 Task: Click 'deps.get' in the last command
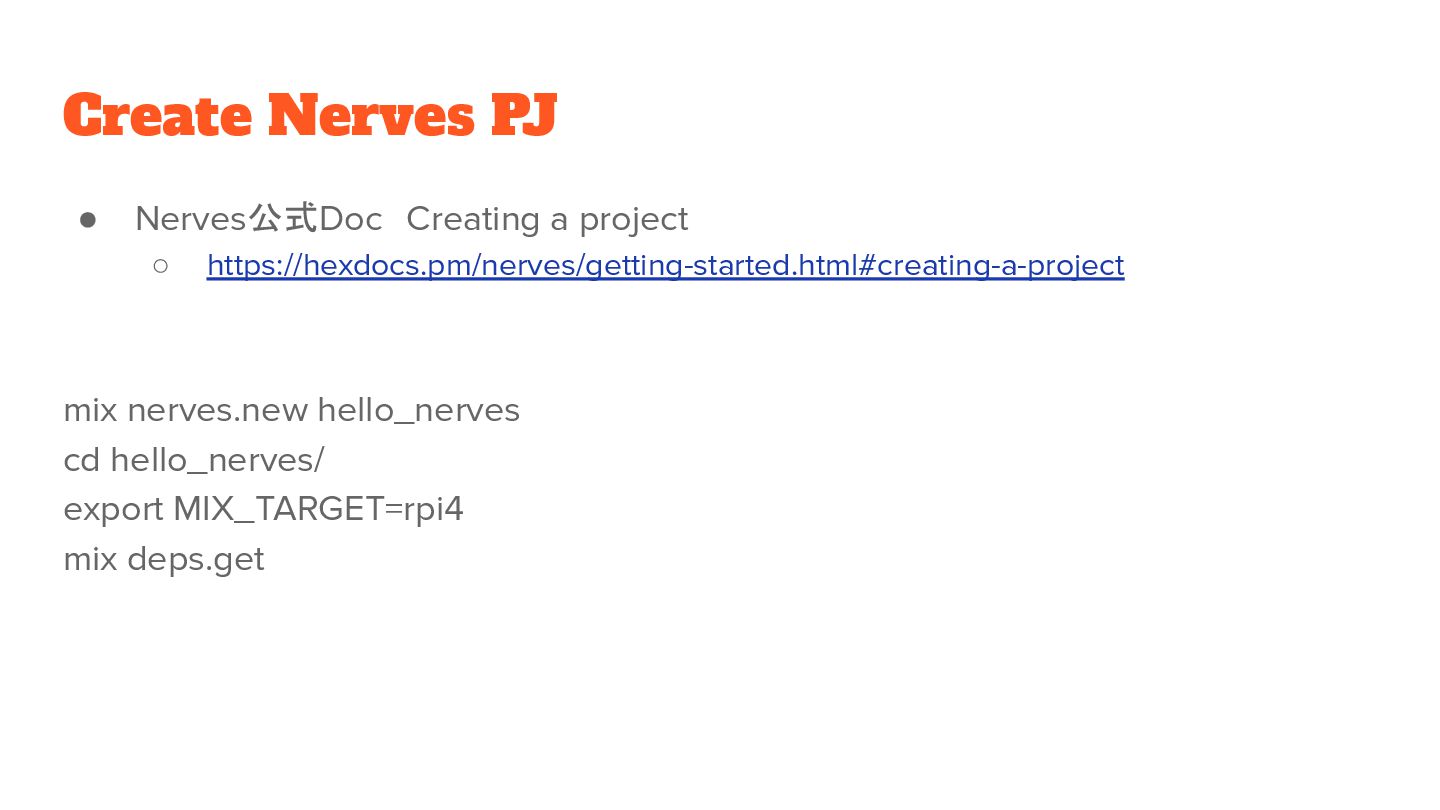point(196,559)
